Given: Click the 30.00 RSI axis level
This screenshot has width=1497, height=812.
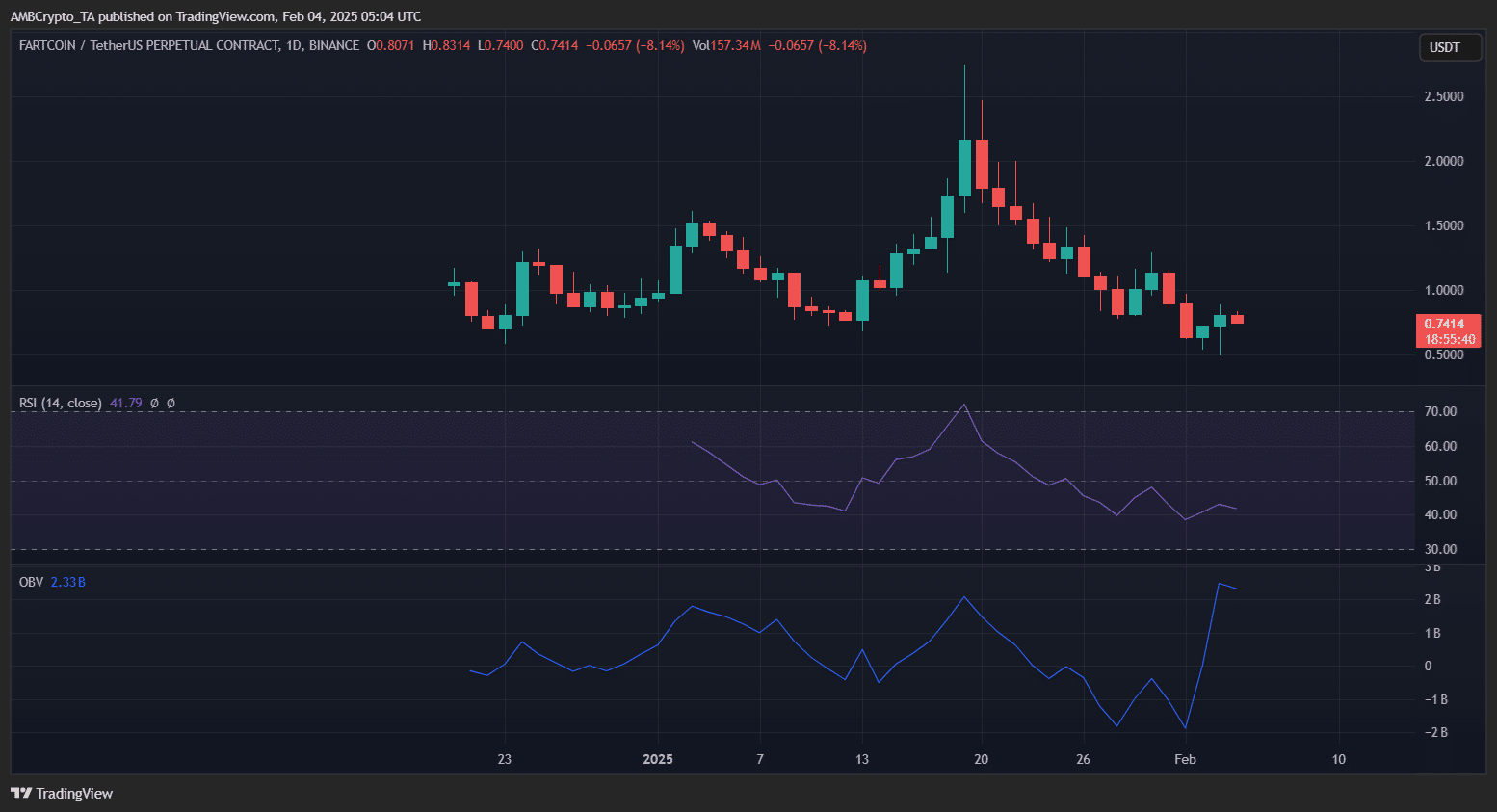Looking at the screenshot, I should pos(1440,549).
